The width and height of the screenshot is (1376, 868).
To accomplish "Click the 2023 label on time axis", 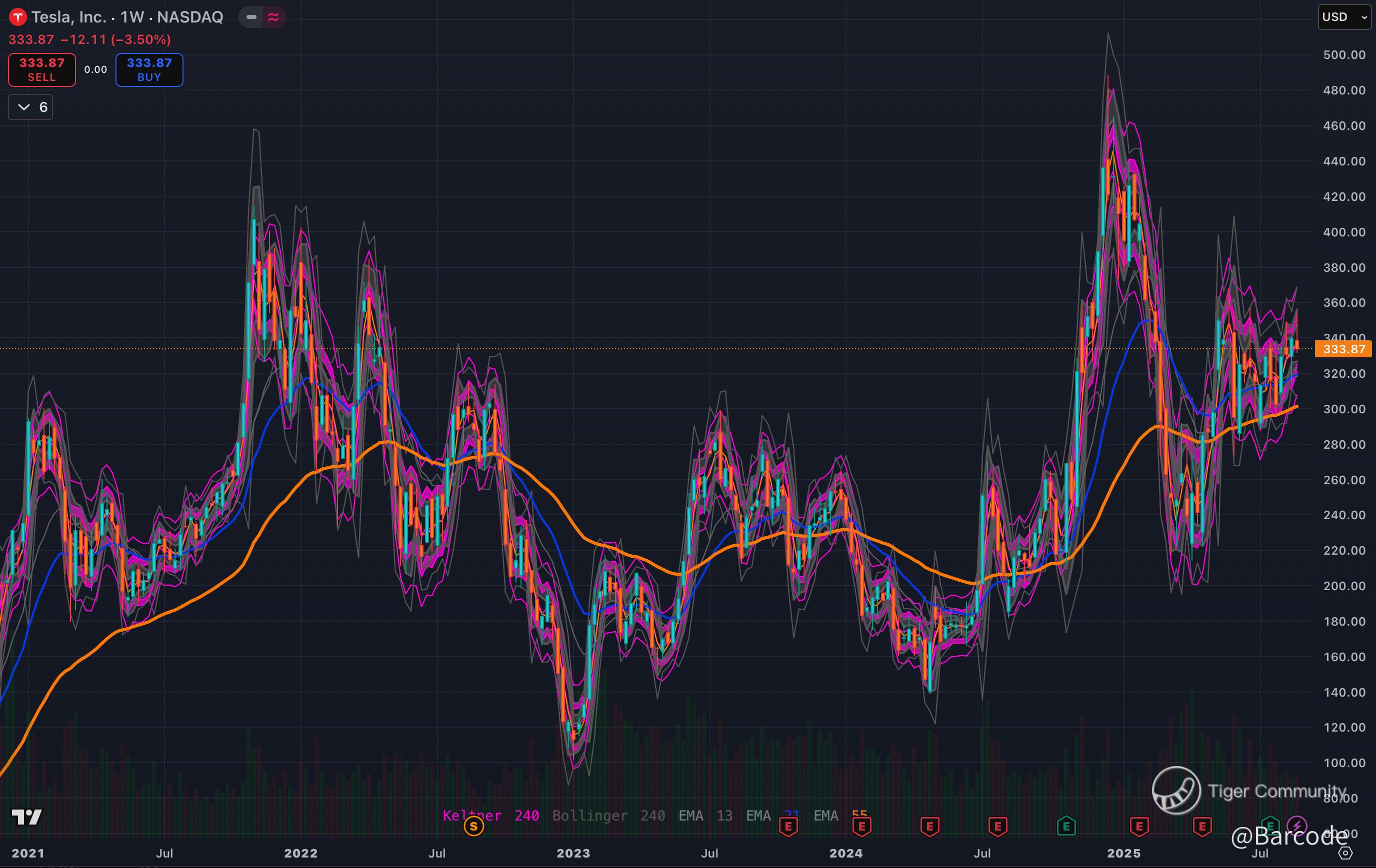I will (x=573, y=853).
